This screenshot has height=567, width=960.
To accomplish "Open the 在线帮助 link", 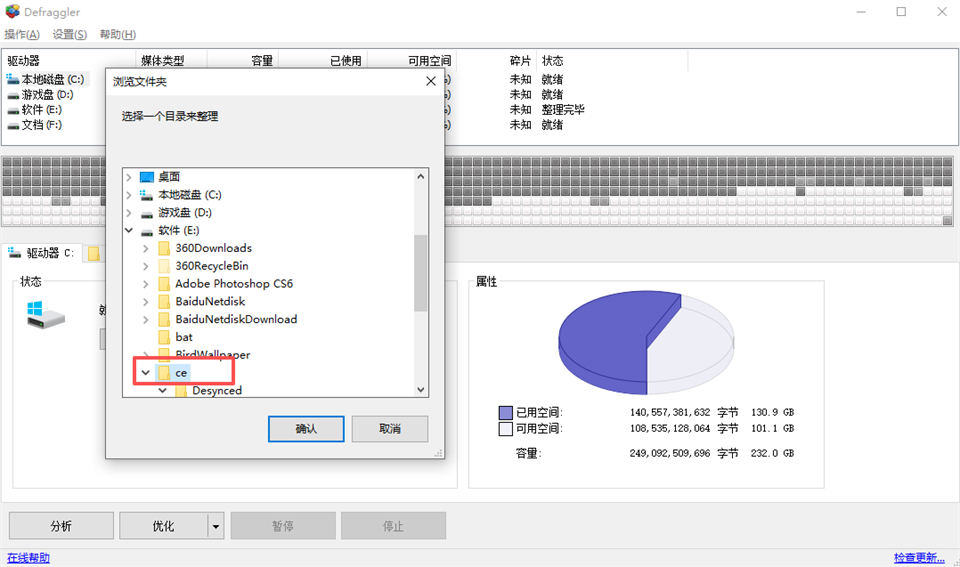I will pyautogui.click(x=28, y=558).
